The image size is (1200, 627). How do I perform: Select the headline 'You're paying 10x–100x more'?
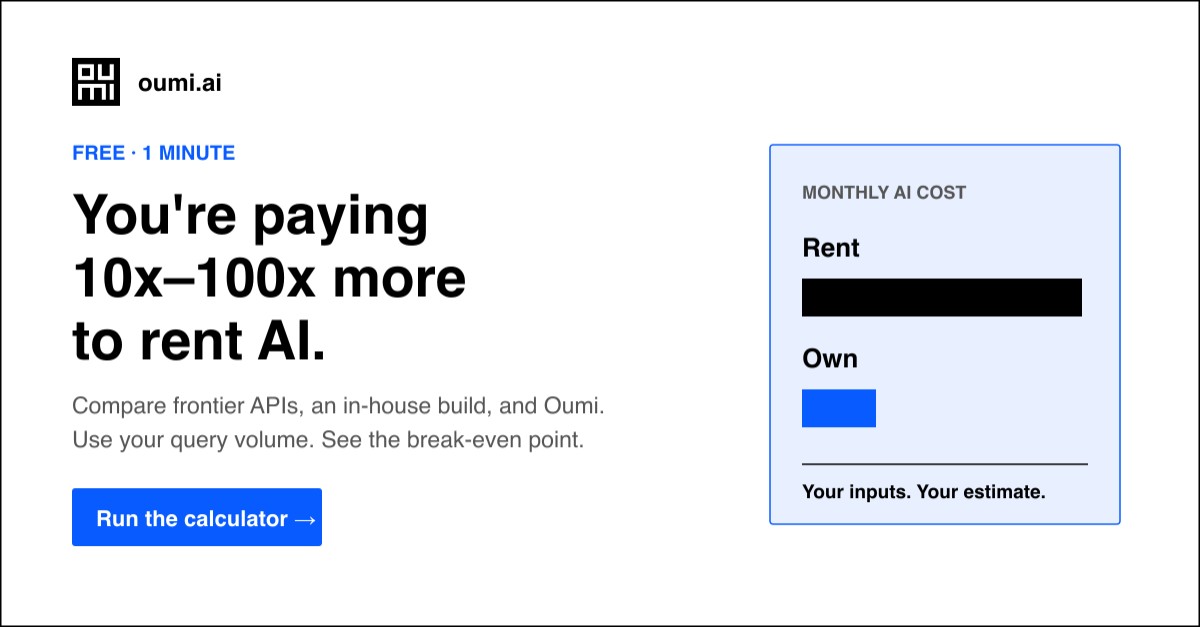[269, 246]
